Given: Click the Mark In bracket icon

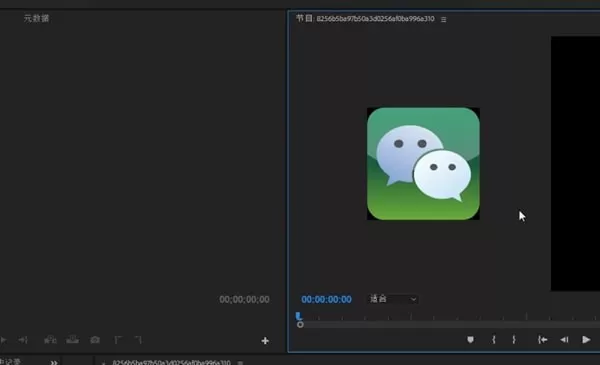Looking at the screenshot, I should 494,339.
